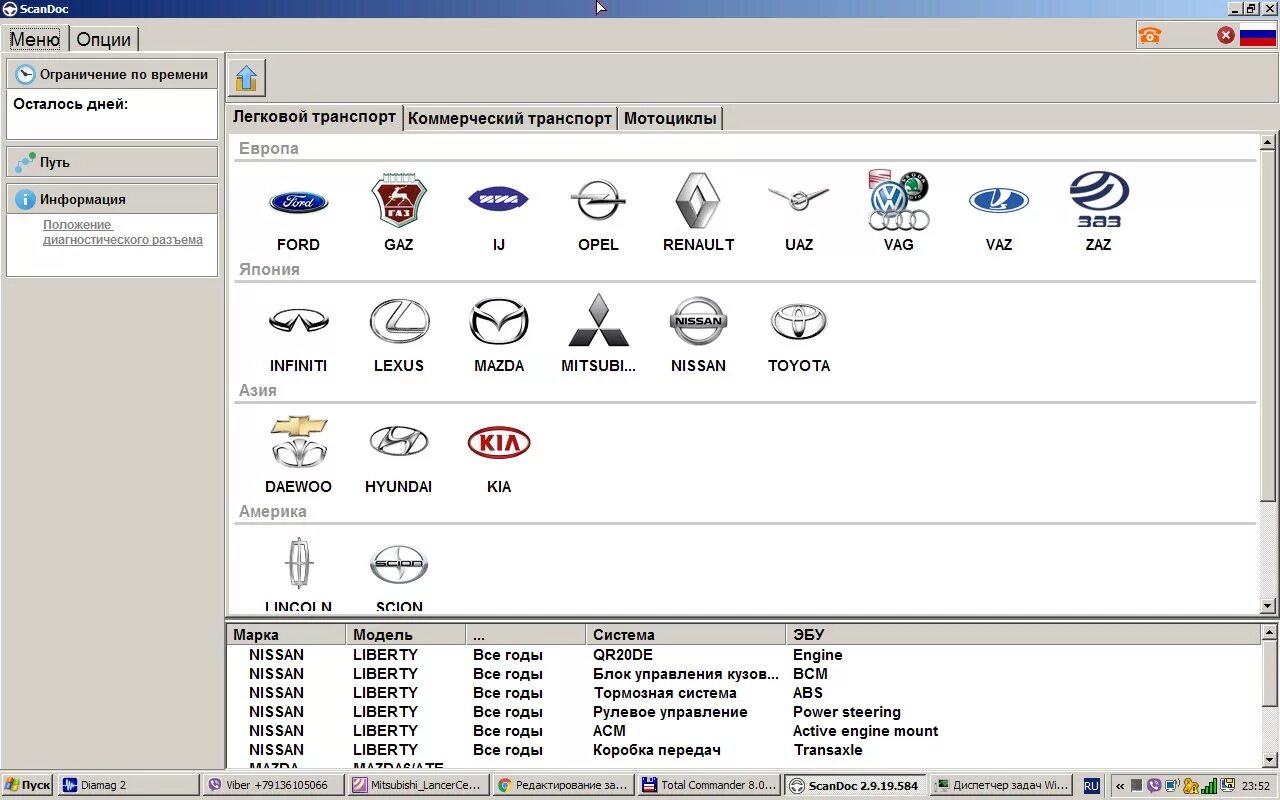The image size is (1280, 800).
Task: Open the Пуск start button
Action: [x=28, y=785]
